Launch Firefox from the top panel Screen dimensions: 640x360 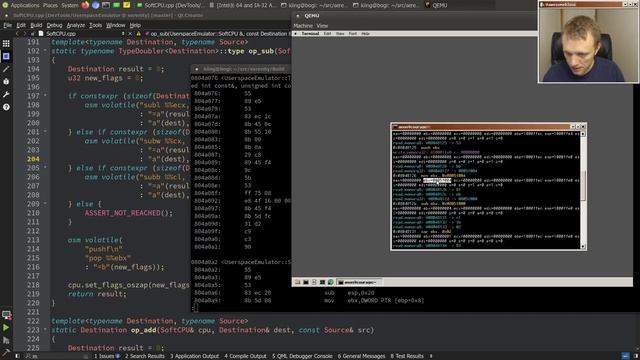pyautogui.click(x=85, y=5)
